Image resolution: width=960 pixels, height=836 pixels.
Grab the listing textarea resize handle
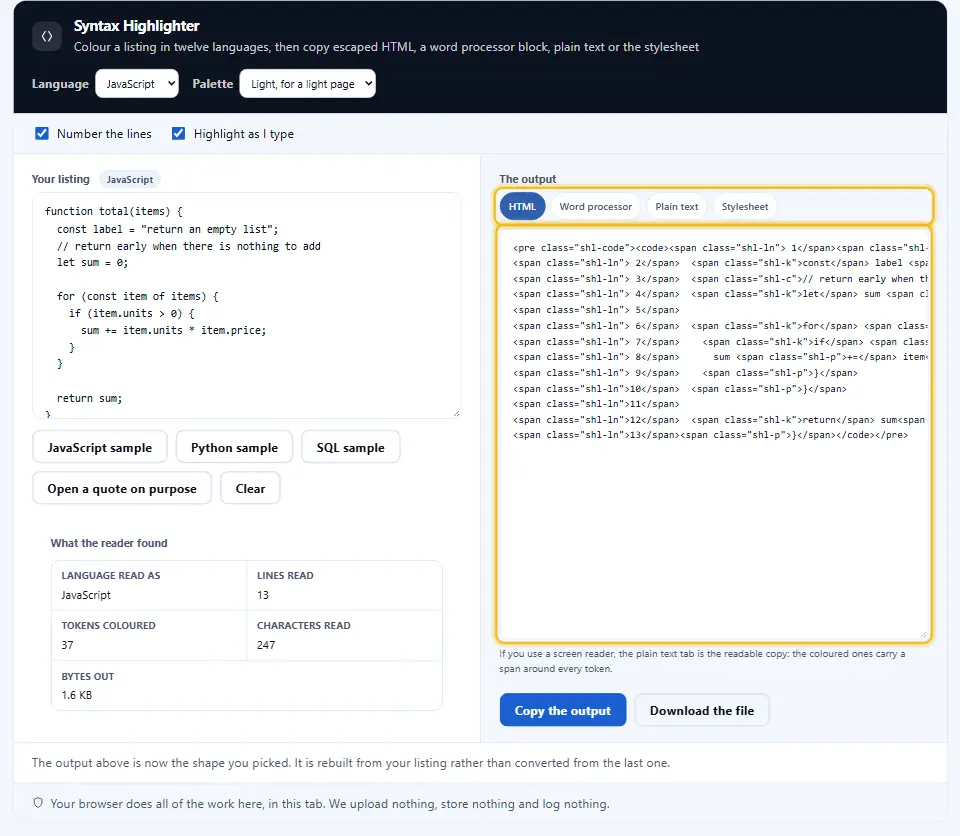tap(457, 414)
